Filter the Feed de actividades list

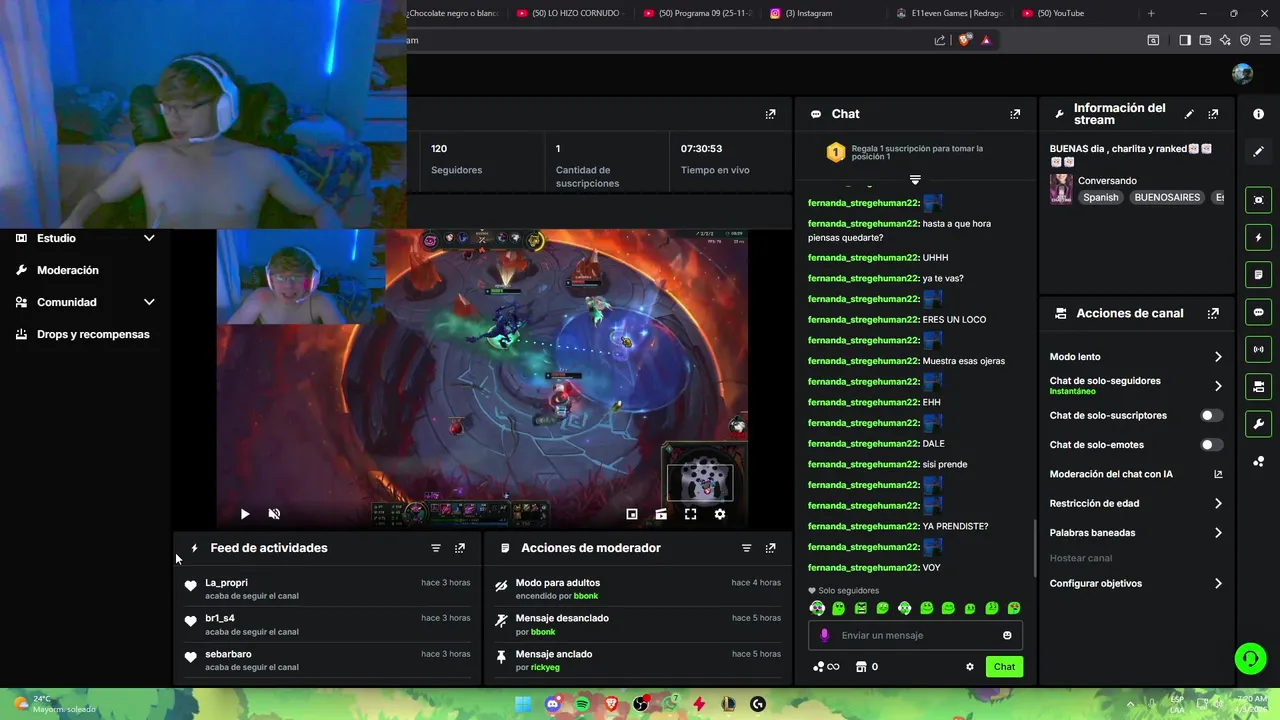point(436,548)
